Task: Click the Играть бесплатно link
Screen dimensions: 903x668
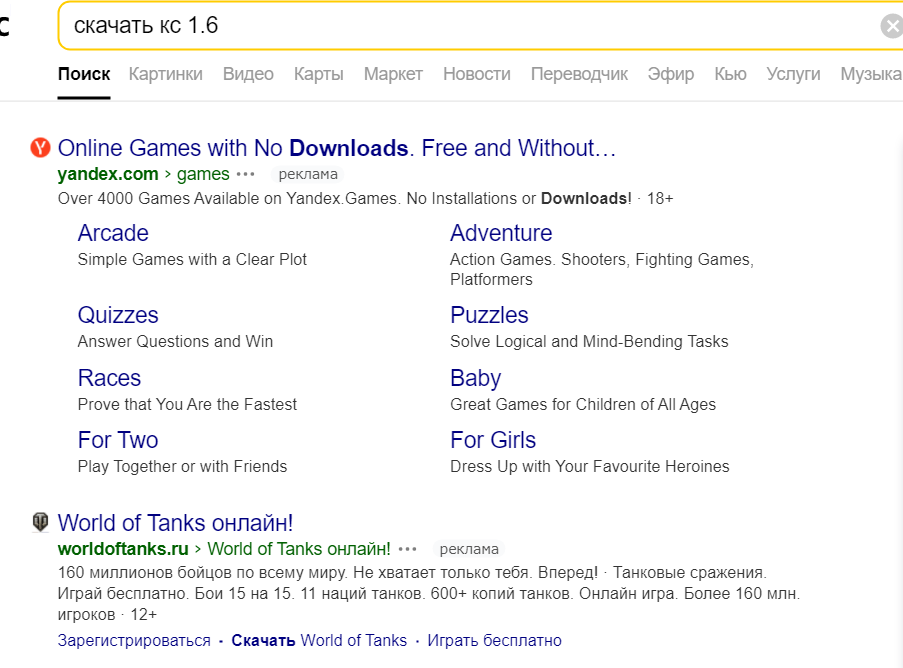Action: tap(494, 640)
